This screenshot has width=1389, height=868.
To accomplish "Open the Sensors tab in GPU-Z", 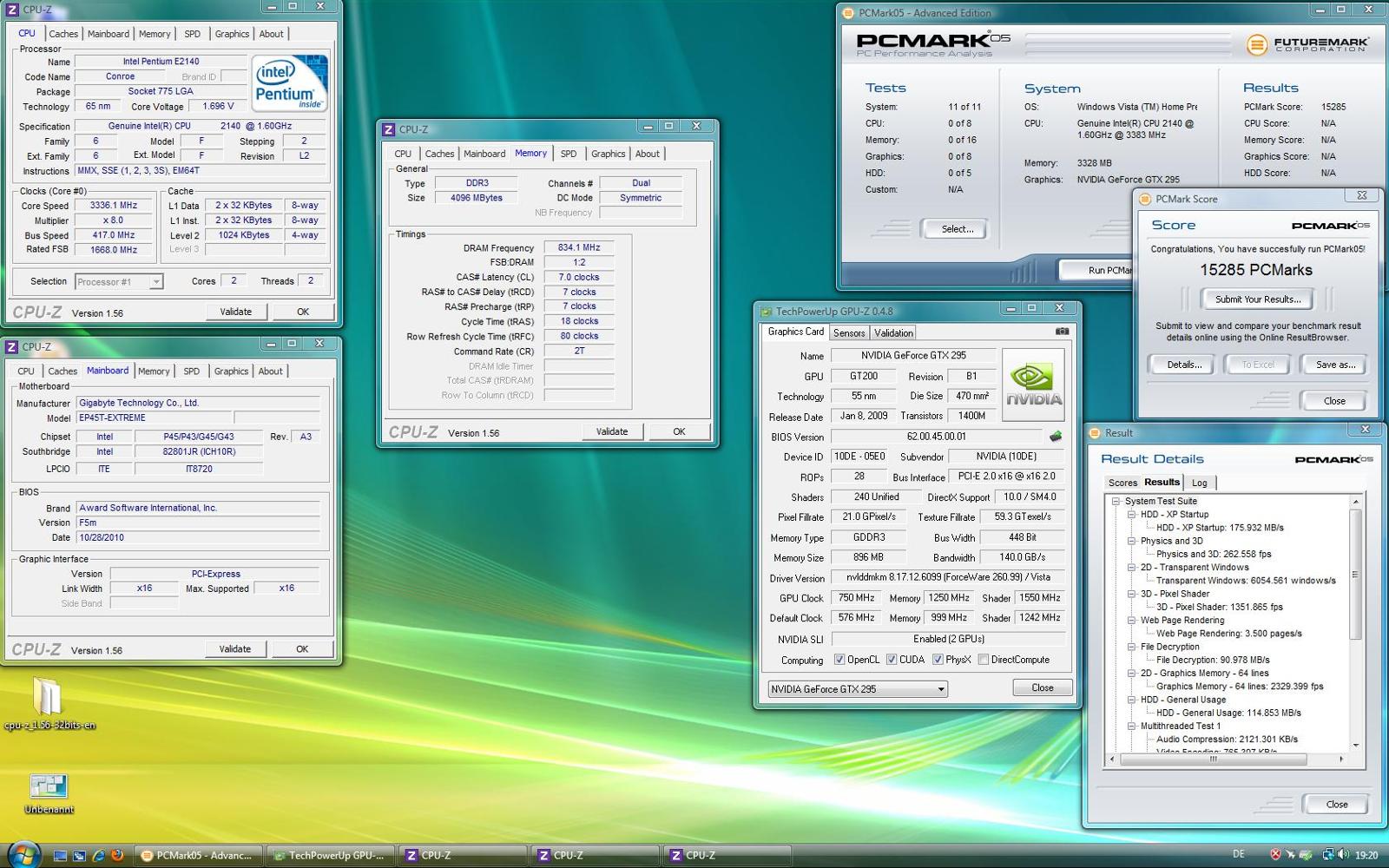I will tap(849, 332).
